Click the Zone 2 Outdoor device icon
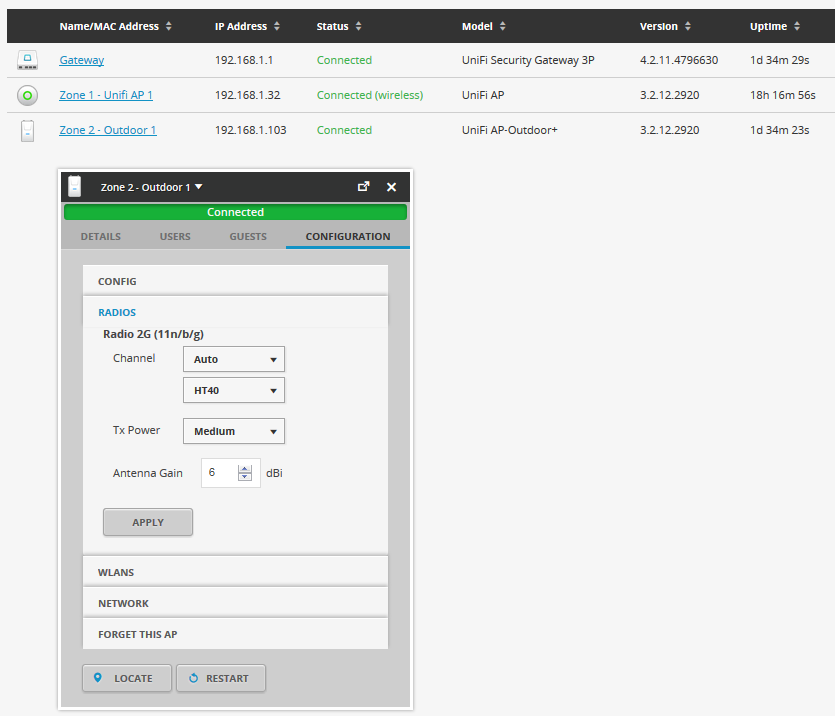 point(27,131)
